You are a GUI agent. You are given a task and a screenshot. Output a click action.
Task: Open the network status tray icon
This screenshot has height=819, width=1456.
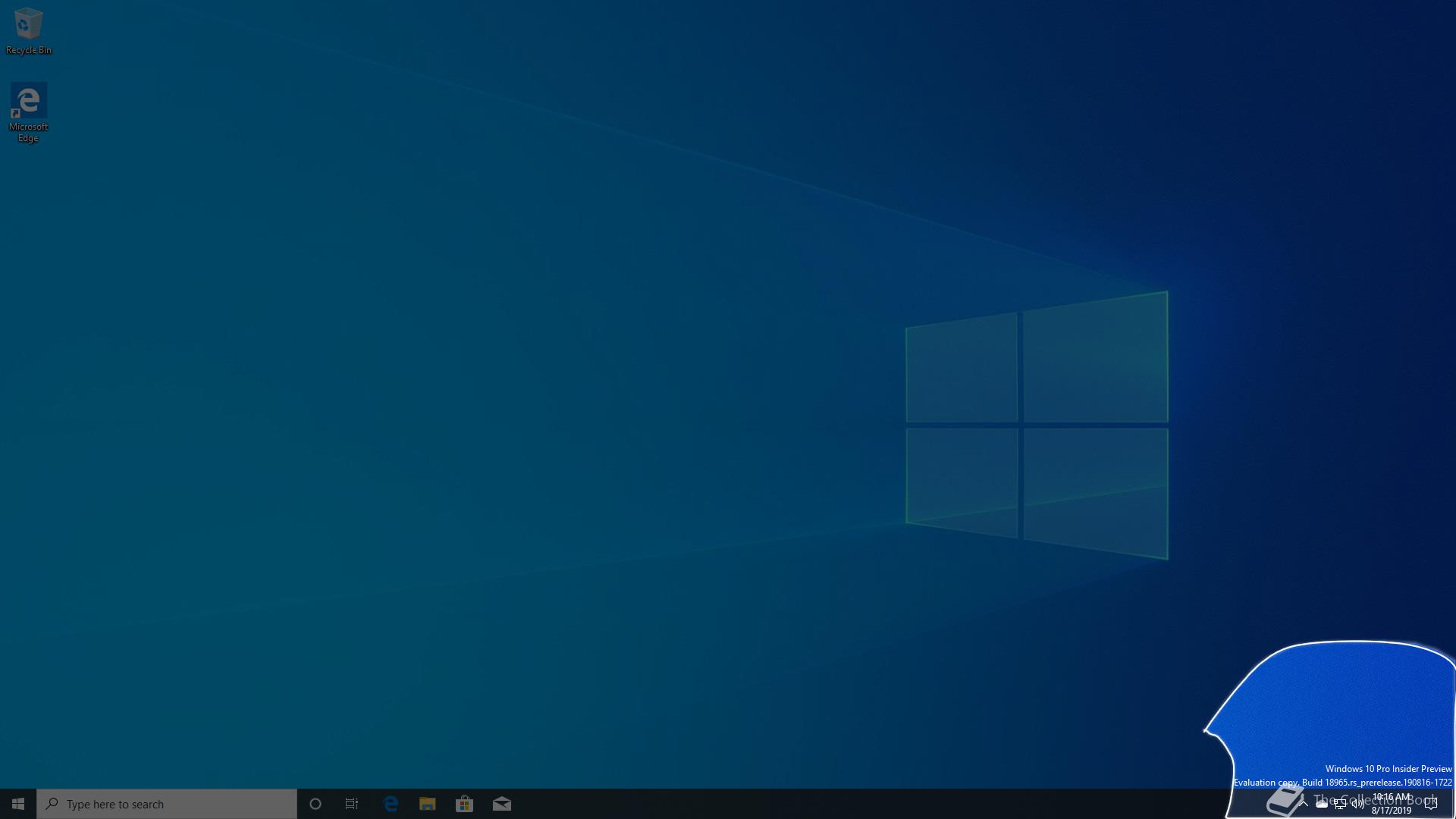(1340, 804)
